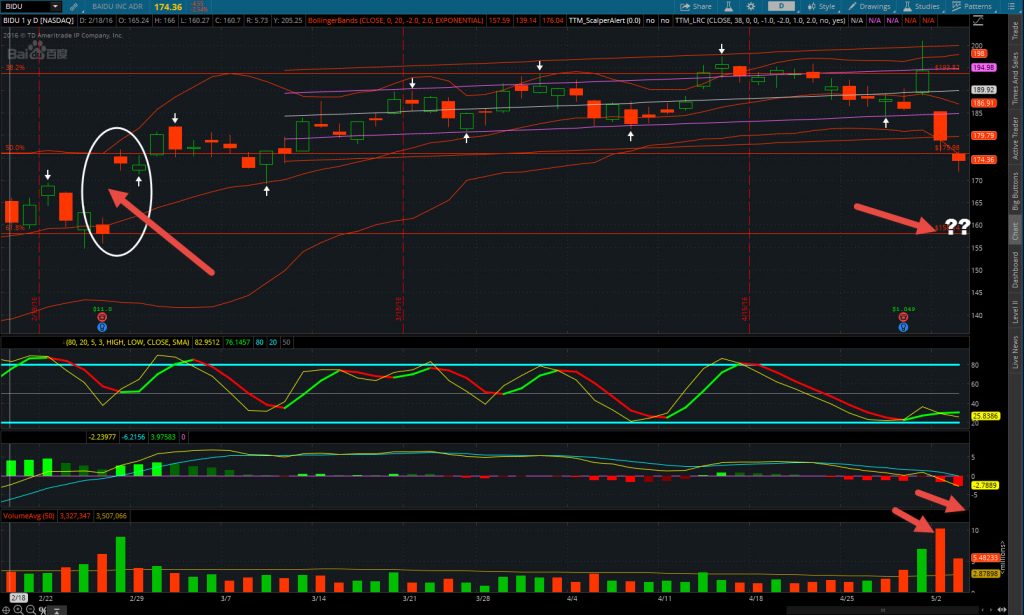Select the Big Buttons side tab
1024x615 pixels.
pyautogui.click(x=1016, y=191)
